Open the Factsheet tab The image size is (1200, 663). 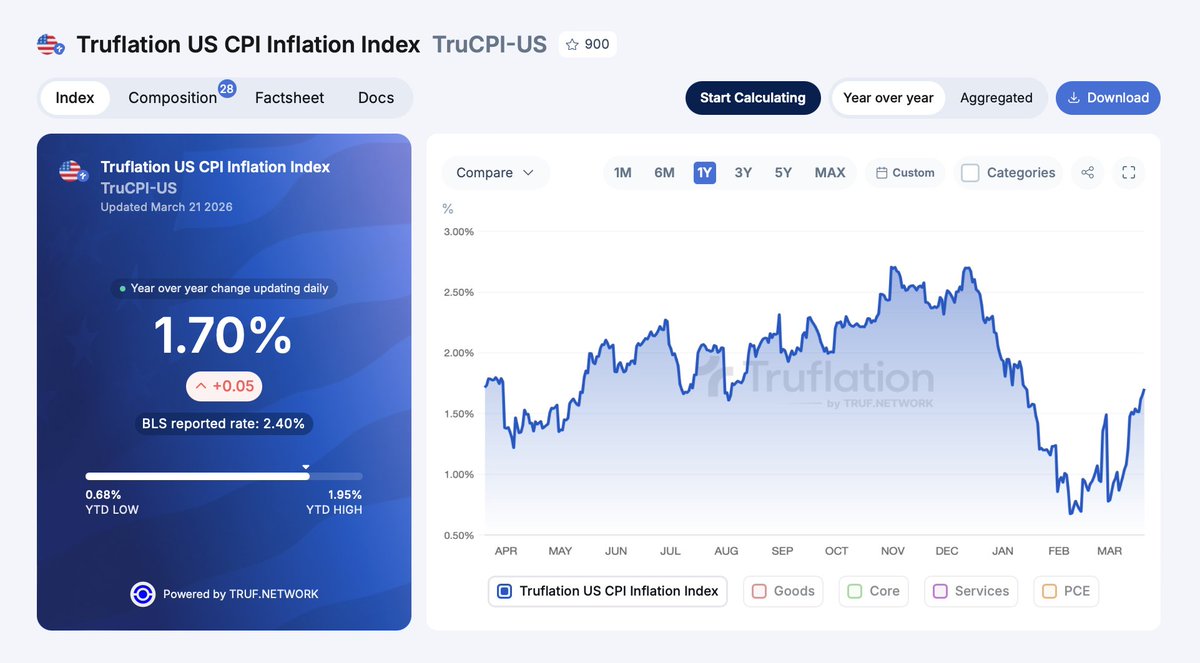coord(290,98)
